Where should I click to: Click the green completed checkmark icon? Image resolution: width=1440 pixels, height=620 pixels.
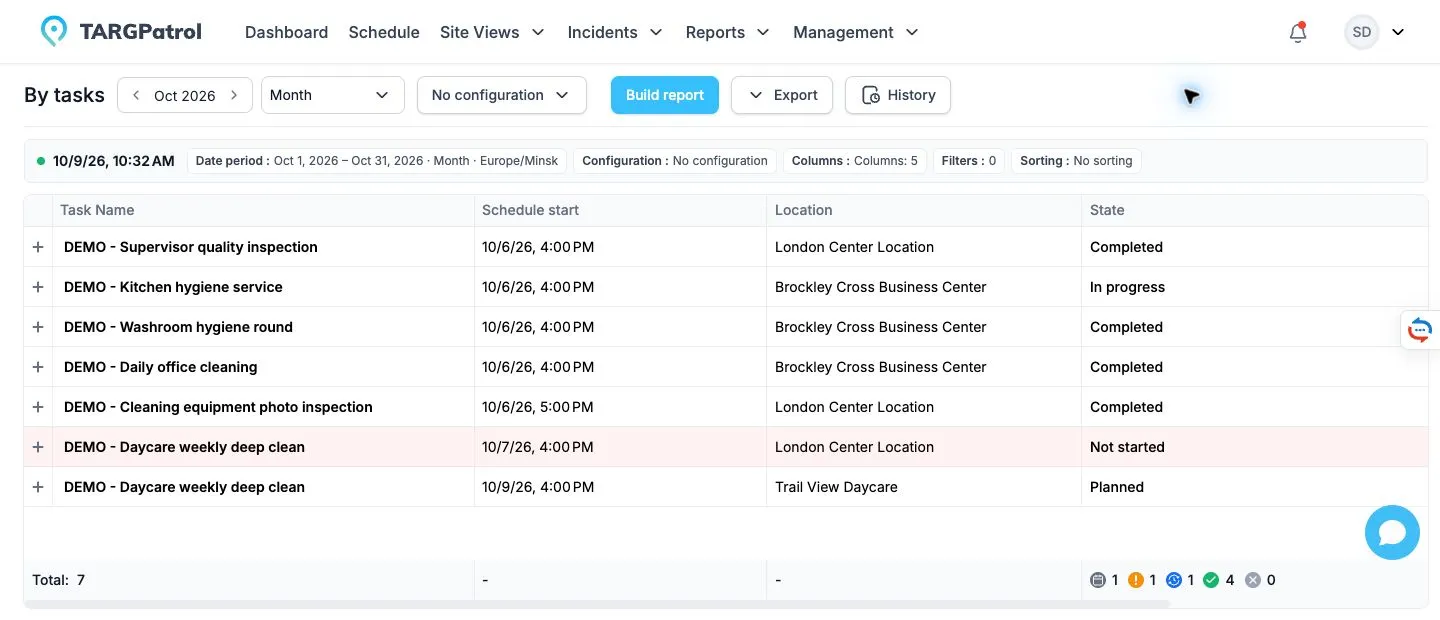coord(1211,580)
